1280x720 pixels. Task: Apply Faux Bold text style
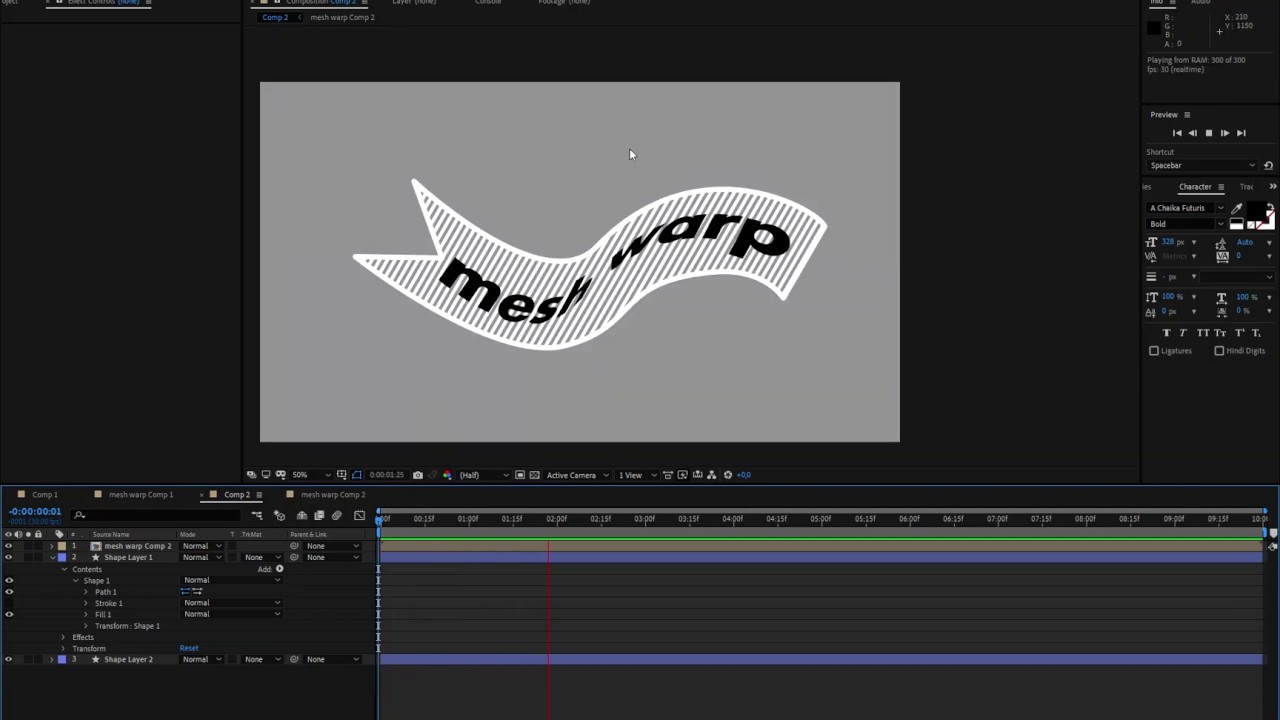click(x=1166, y=333)
